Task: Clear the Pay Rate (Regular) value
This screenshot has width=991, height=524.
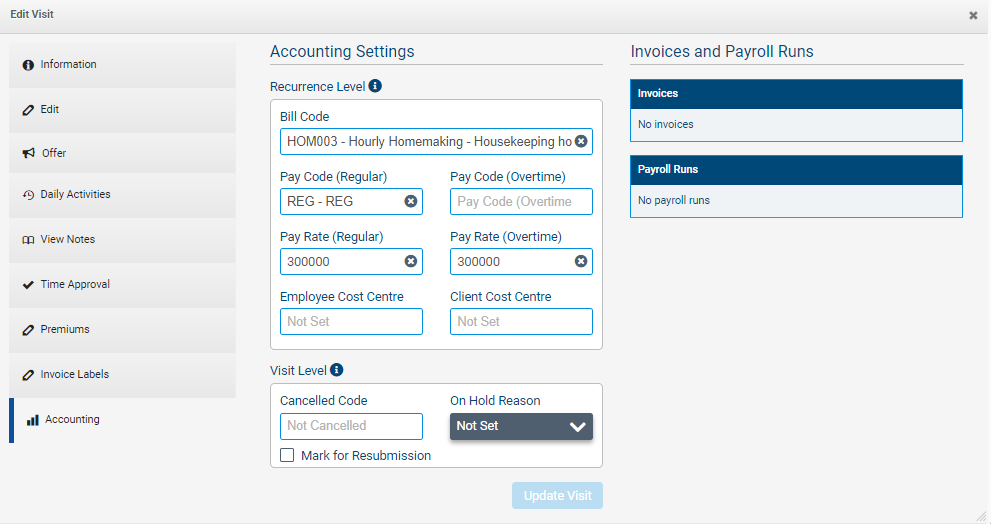Action: [x=411, y=261]
